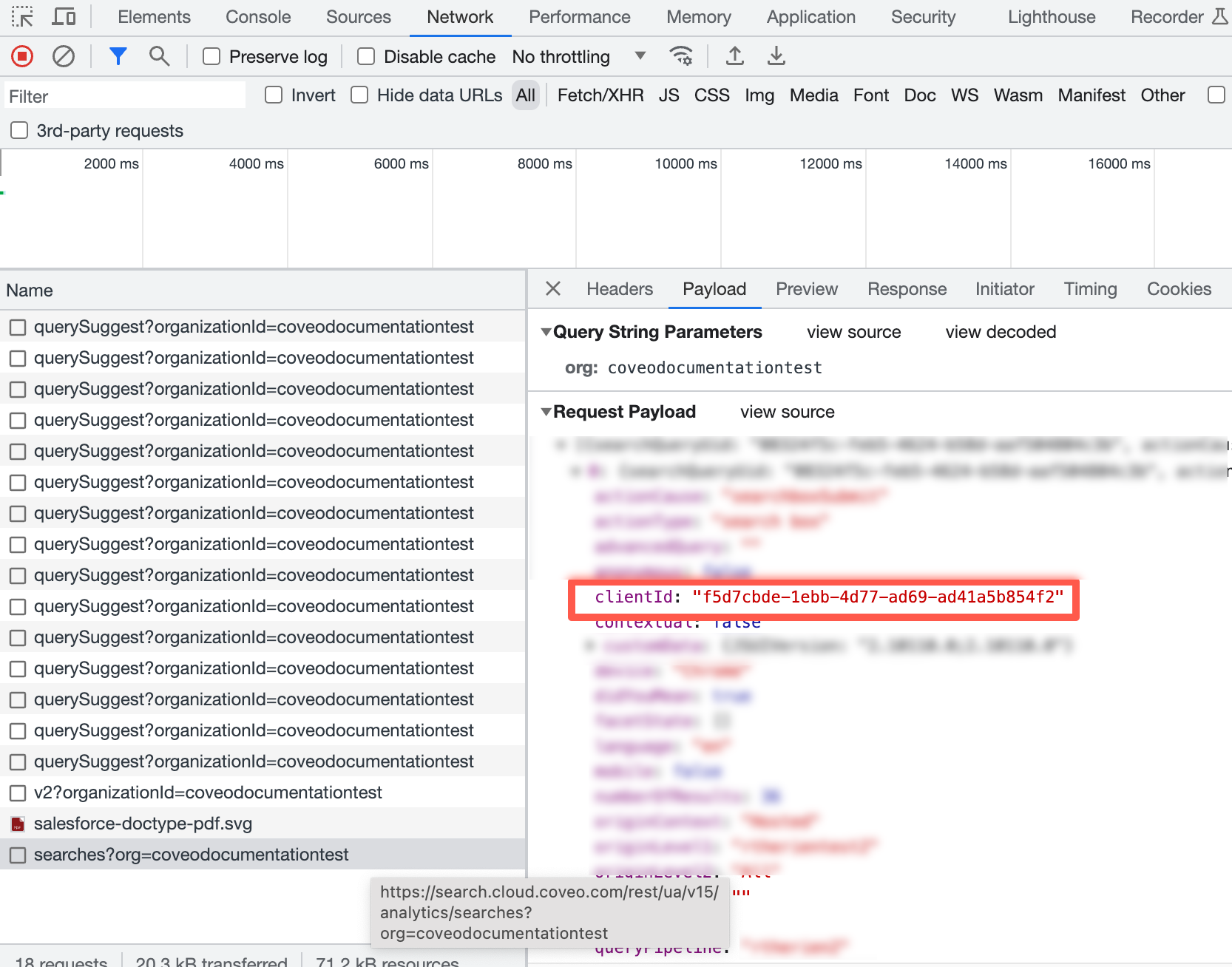Collapse the Query String Parameters section
This screenshot has width=1232, height=967.
click(x=546, y=331)
